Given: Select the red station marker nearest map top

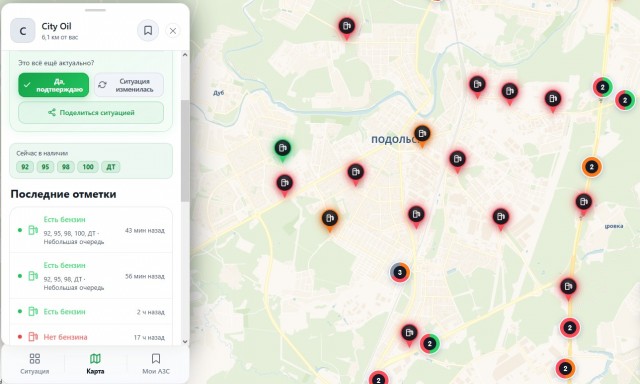Looking at the screenshot, I should (x=347, y=28).
